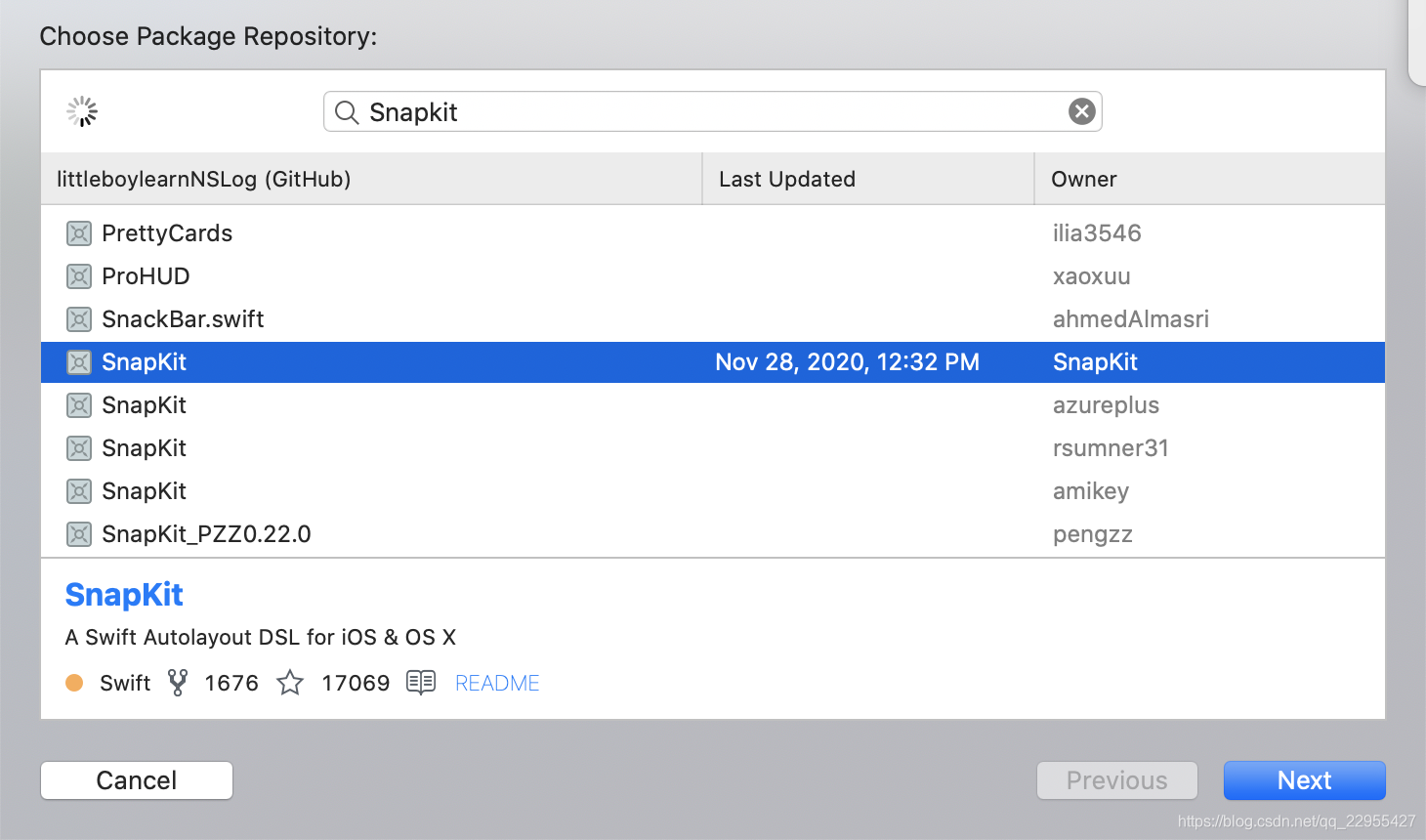Click the star count 17069
The height and width of the screenshot is (840, 1426).
pyautogui.click(x=356, y=683)
